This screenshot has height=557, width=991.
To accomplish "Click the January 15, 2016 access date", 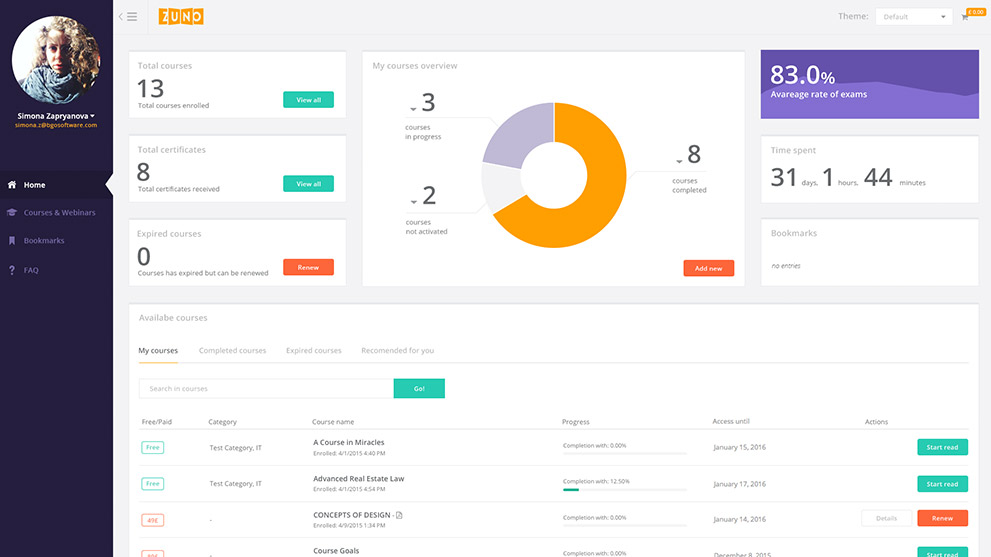I will 739,447.
